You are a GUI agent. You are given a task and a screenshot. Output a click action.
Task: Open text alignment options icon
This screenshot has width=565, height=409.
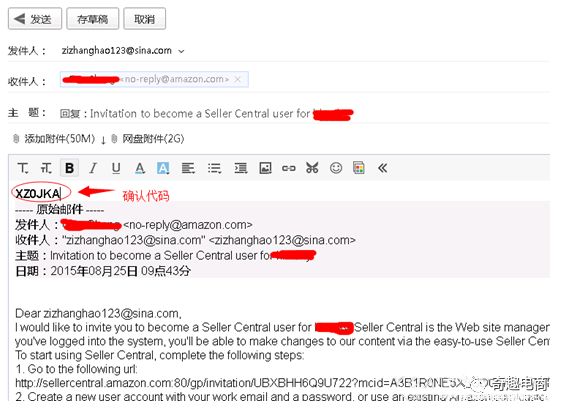tap(188, 168)
